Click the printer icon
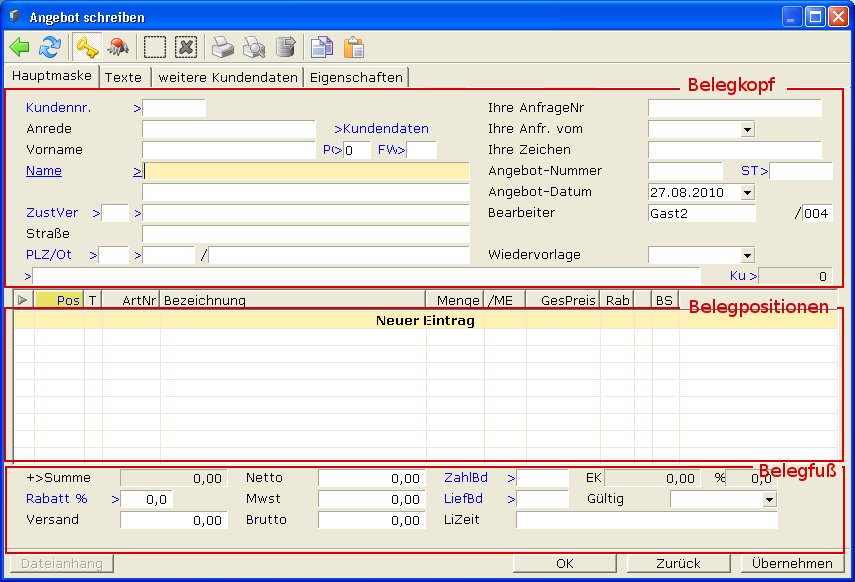The image size is (855, 582). [x=222, y=47]
